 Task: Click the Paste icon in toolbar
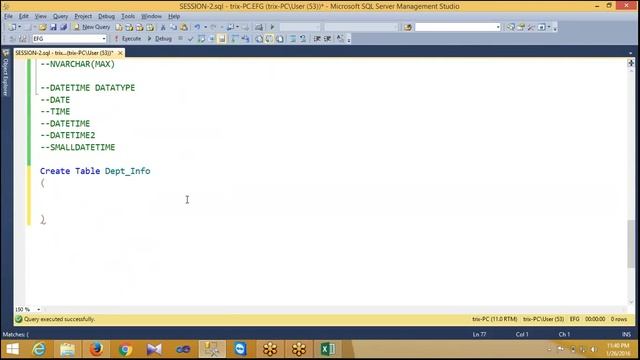pos(184,27)
